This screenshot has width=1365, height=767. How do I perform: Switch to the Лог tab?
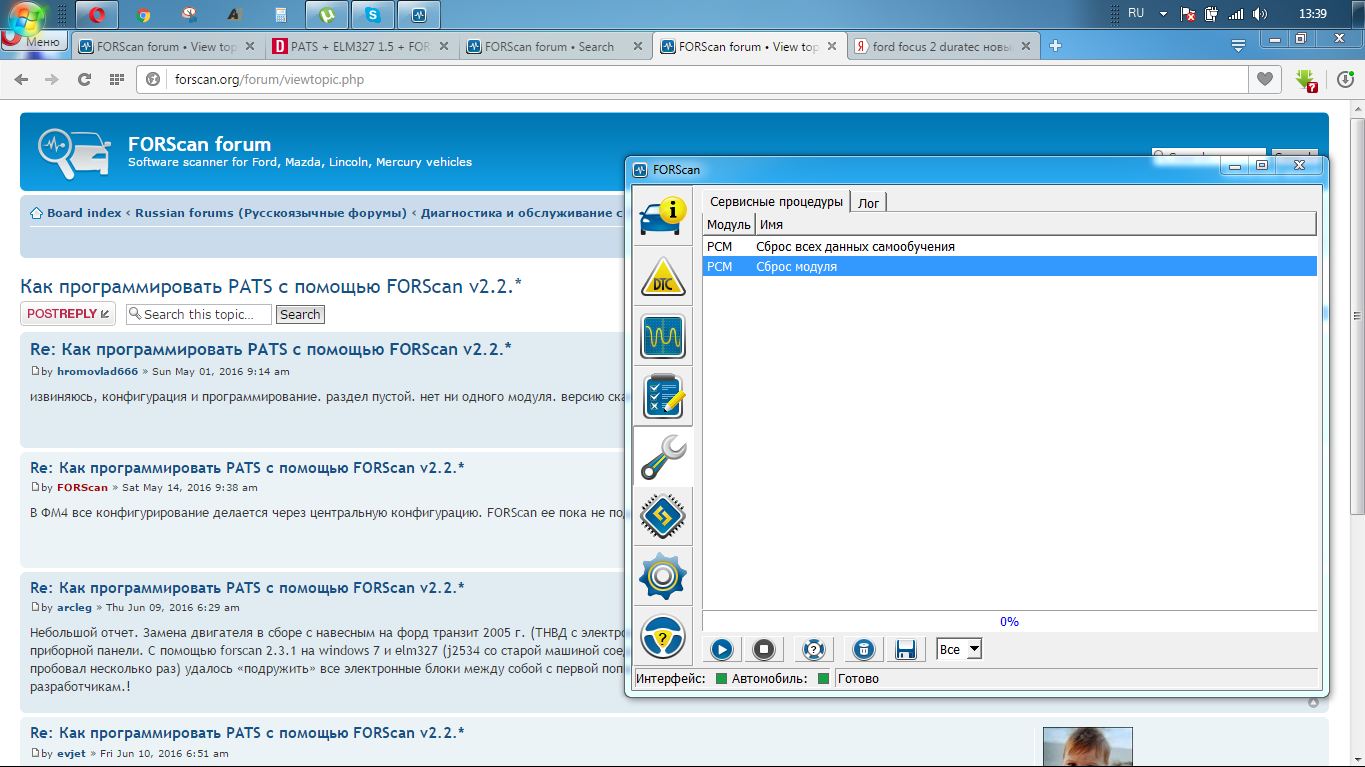tap(868, 202)
